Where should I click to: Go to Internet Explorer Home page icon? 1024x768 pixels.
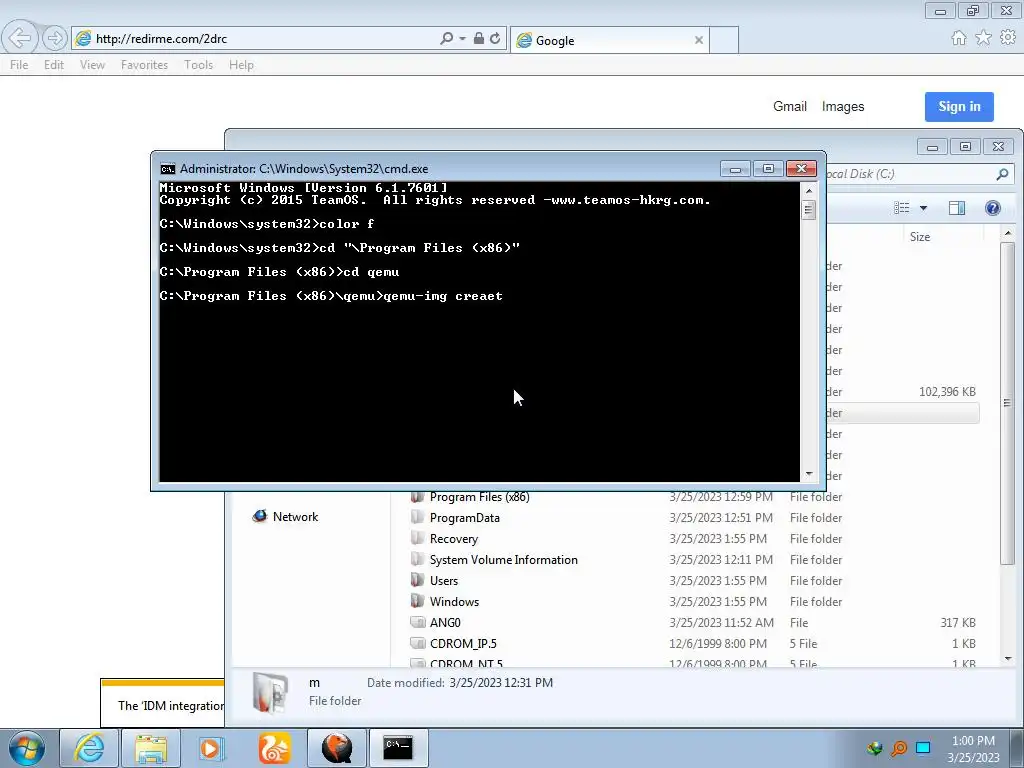(x=959, y=38)
